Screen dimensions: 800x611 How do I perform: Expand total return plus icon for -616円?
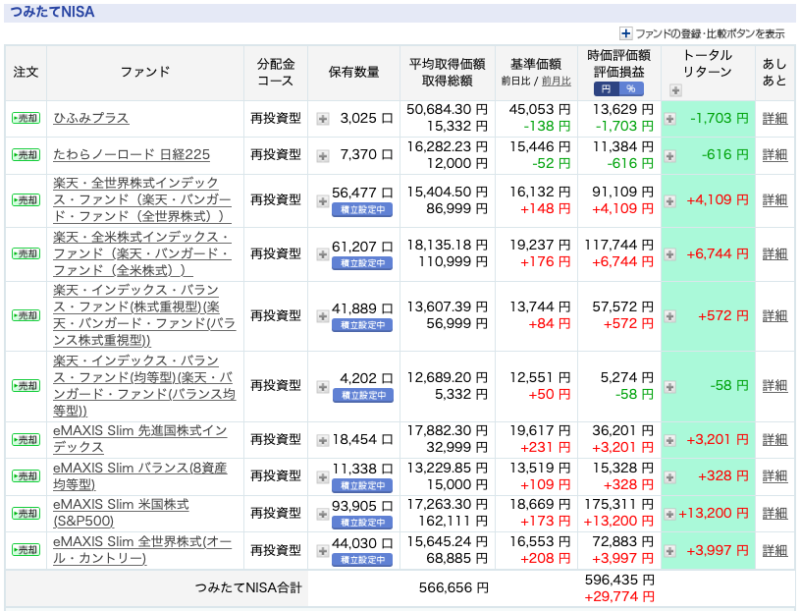pos(670,156)
